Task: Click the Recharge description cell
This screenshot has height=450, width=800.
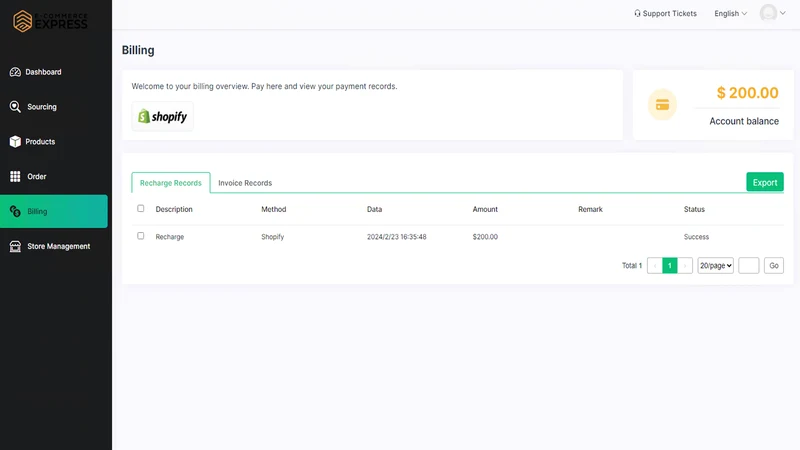Action: pyautogui.click(x=169, y=237)
